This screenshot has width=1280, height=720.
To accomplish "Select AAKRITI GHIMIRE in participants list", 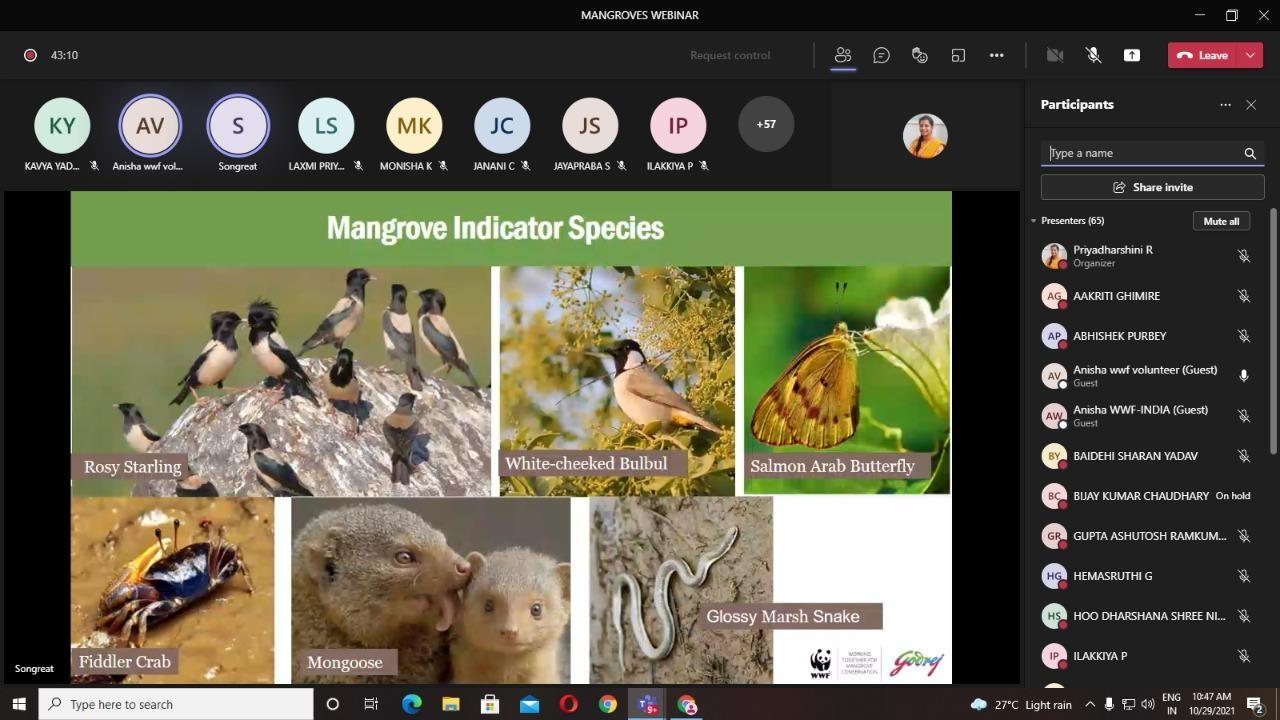I will 1116,296.
